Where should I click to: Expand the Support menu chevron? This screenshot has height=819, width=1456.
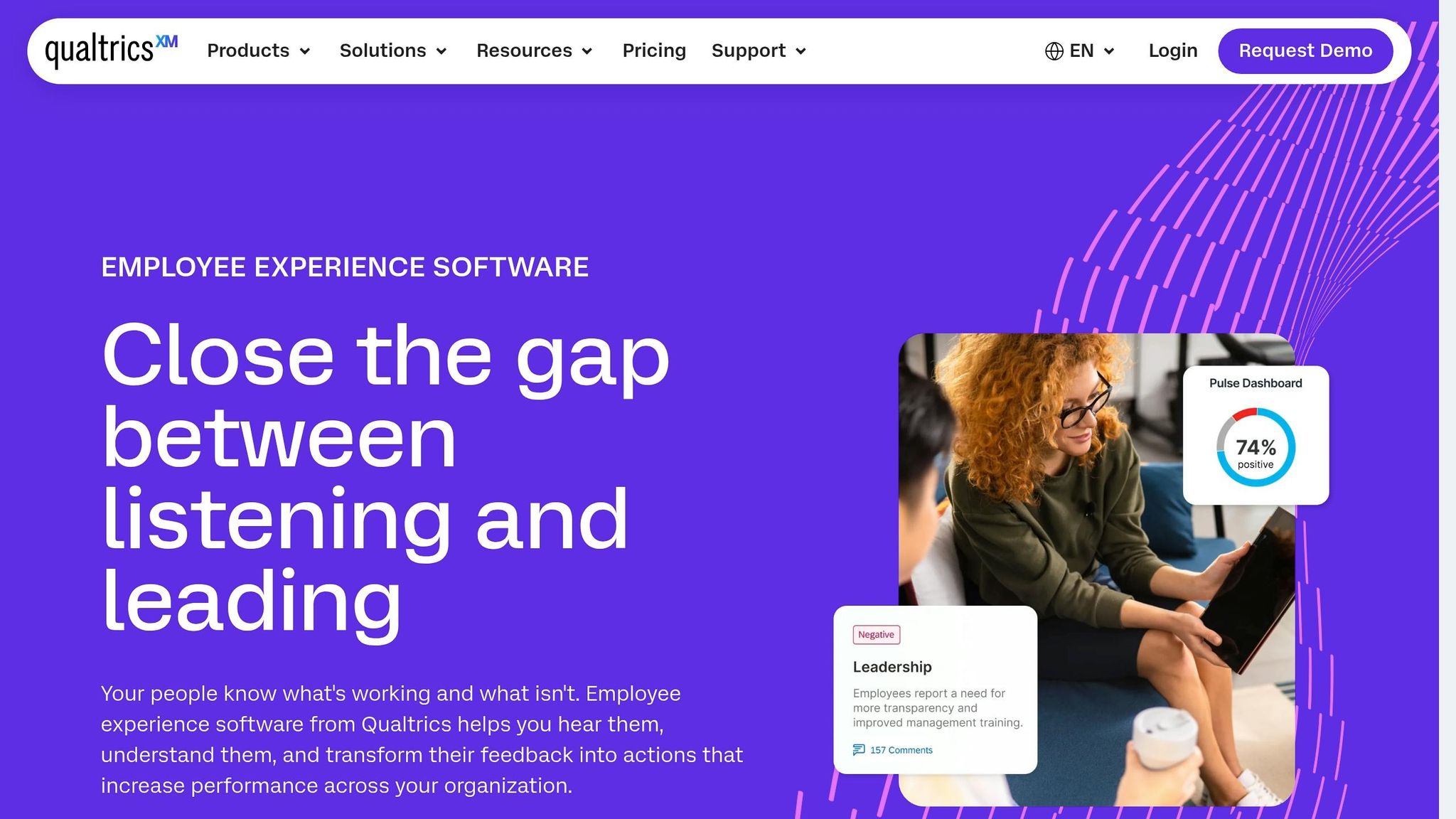tap(801, 51)
